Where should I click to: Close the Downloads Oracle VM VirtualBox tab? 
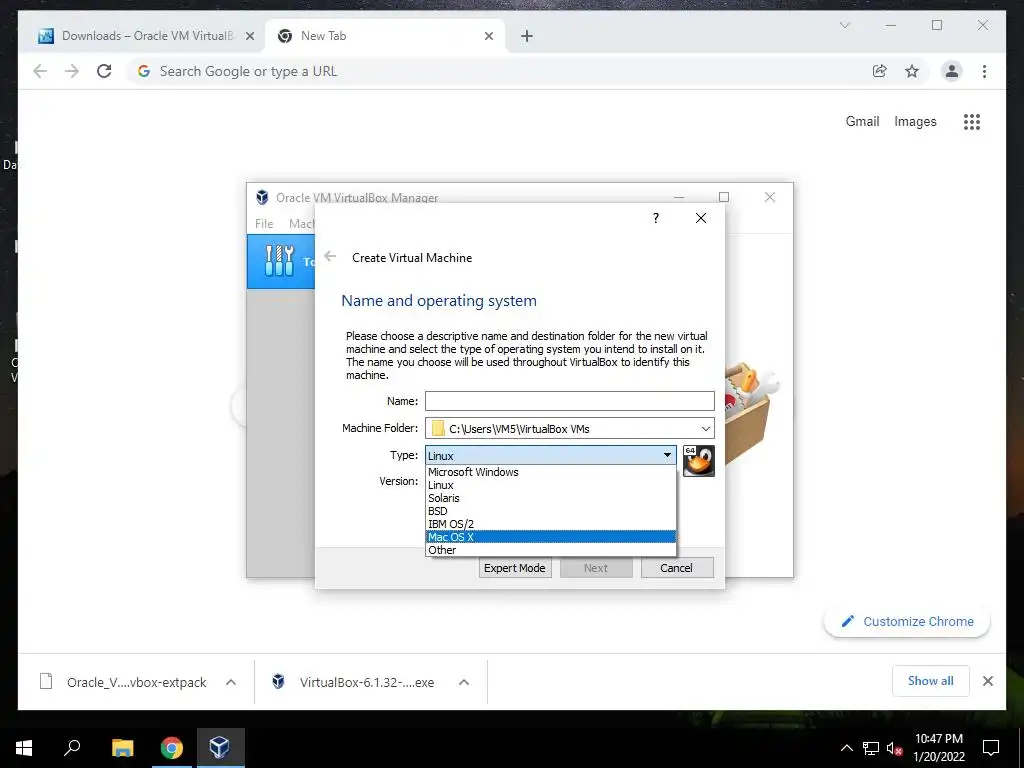(249, 36)
